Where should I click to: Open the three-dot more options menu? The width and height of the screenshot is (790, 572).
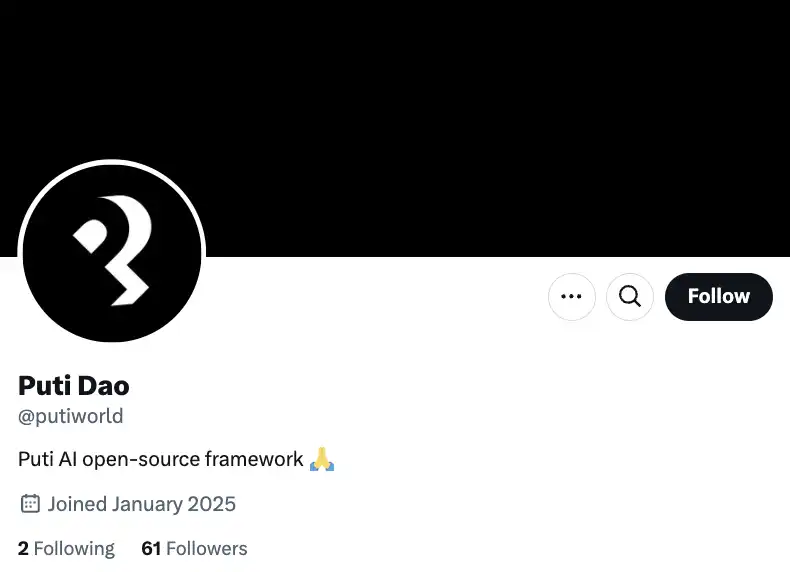[x=571, y=296]
